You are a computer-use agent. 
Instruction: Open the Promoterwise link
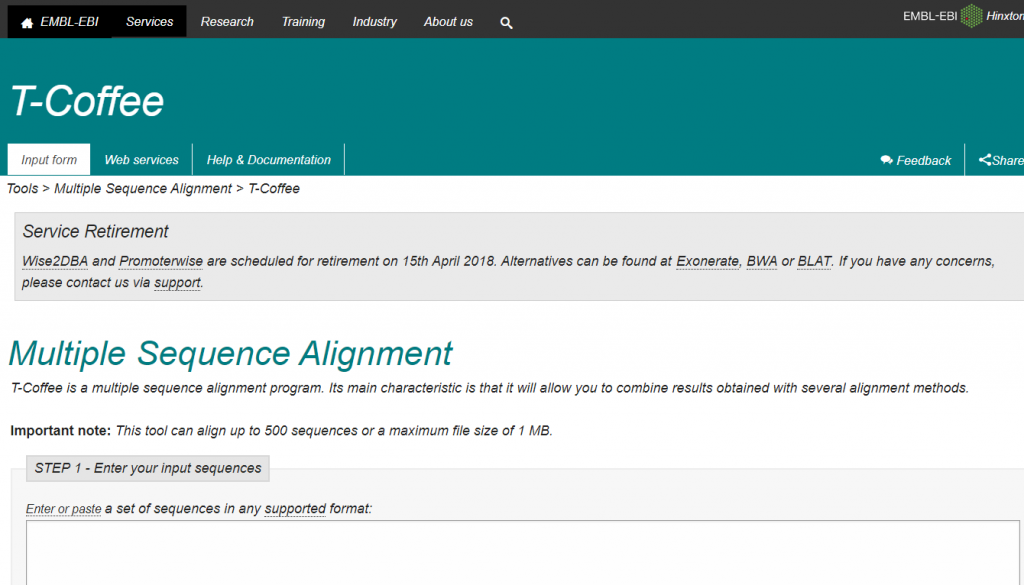161,261
